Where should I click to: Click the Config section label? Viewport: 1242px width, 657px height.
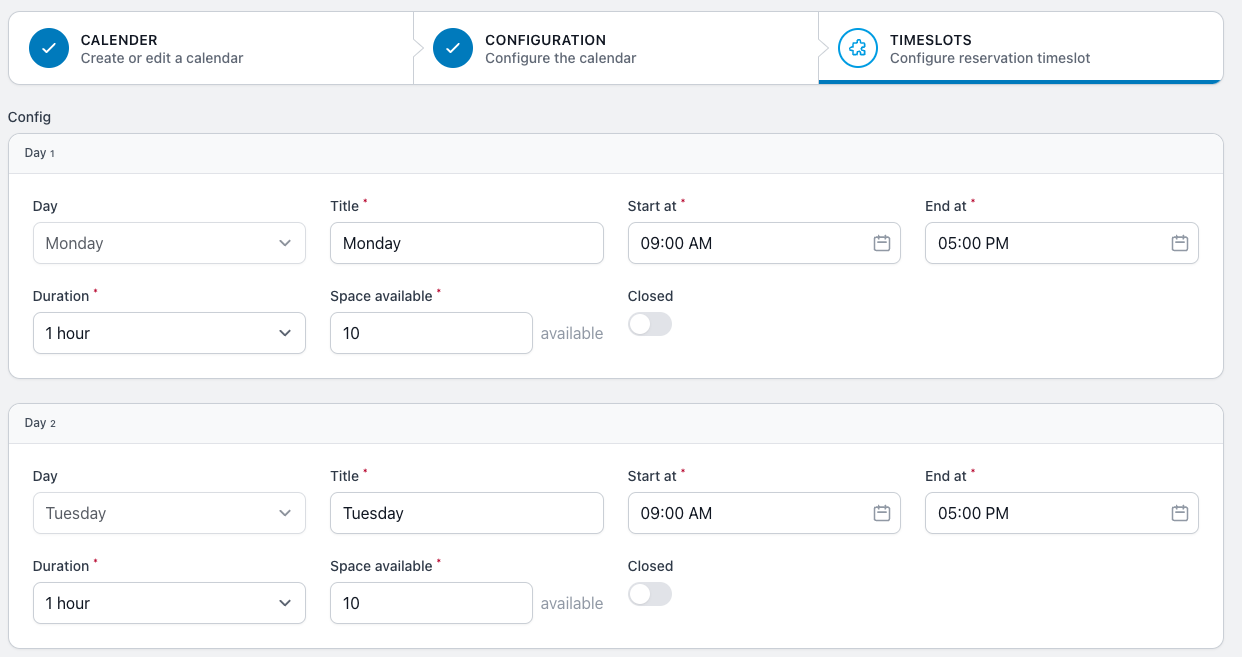point(29,117)
